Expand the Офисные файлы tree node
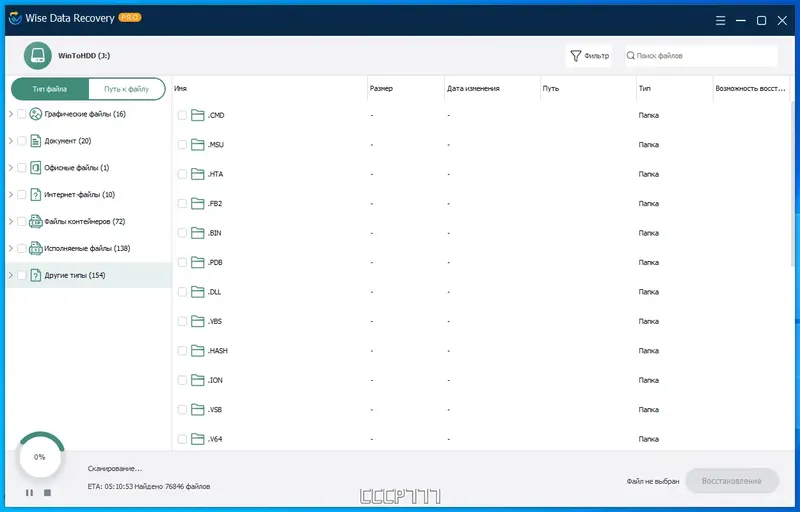800x512 pixels. tap(11, 168)
